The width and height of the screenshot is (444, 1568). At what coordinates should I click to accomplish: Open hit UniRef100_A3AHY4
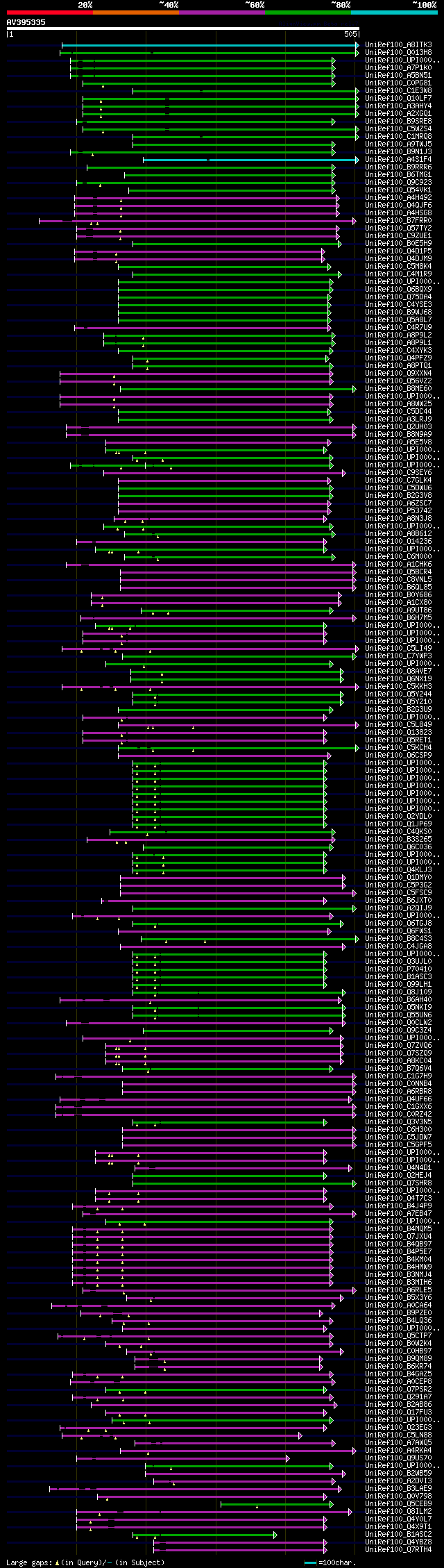398,106
